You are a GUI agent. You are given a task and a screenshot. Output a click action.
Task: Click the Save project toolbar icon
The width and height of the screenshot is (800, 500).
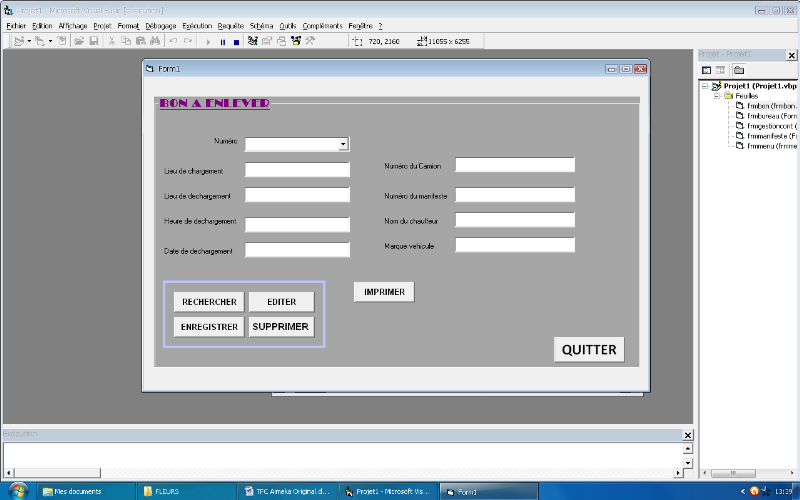point(93,41)
